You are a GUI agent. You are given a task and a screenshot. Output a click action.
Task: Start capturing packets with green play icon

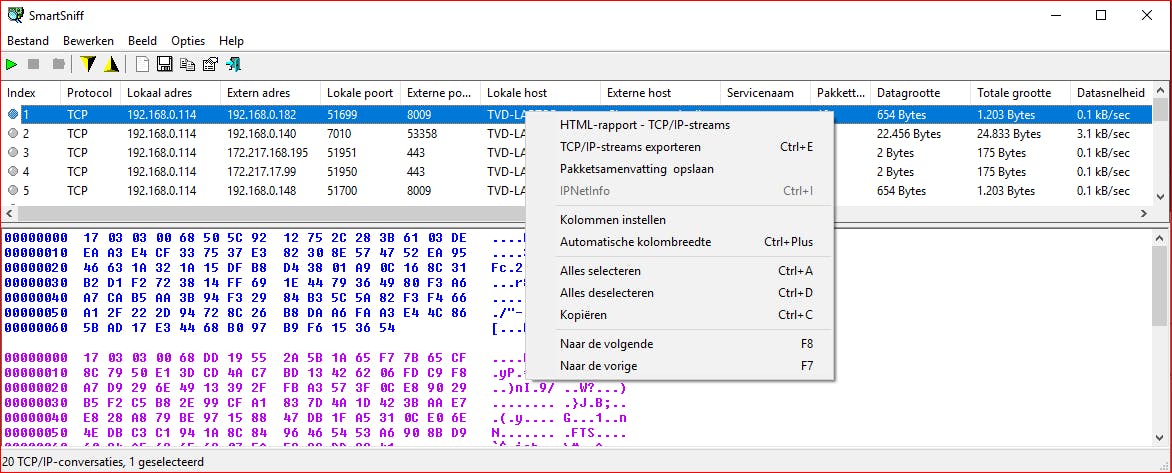click(x=12, y=65)
